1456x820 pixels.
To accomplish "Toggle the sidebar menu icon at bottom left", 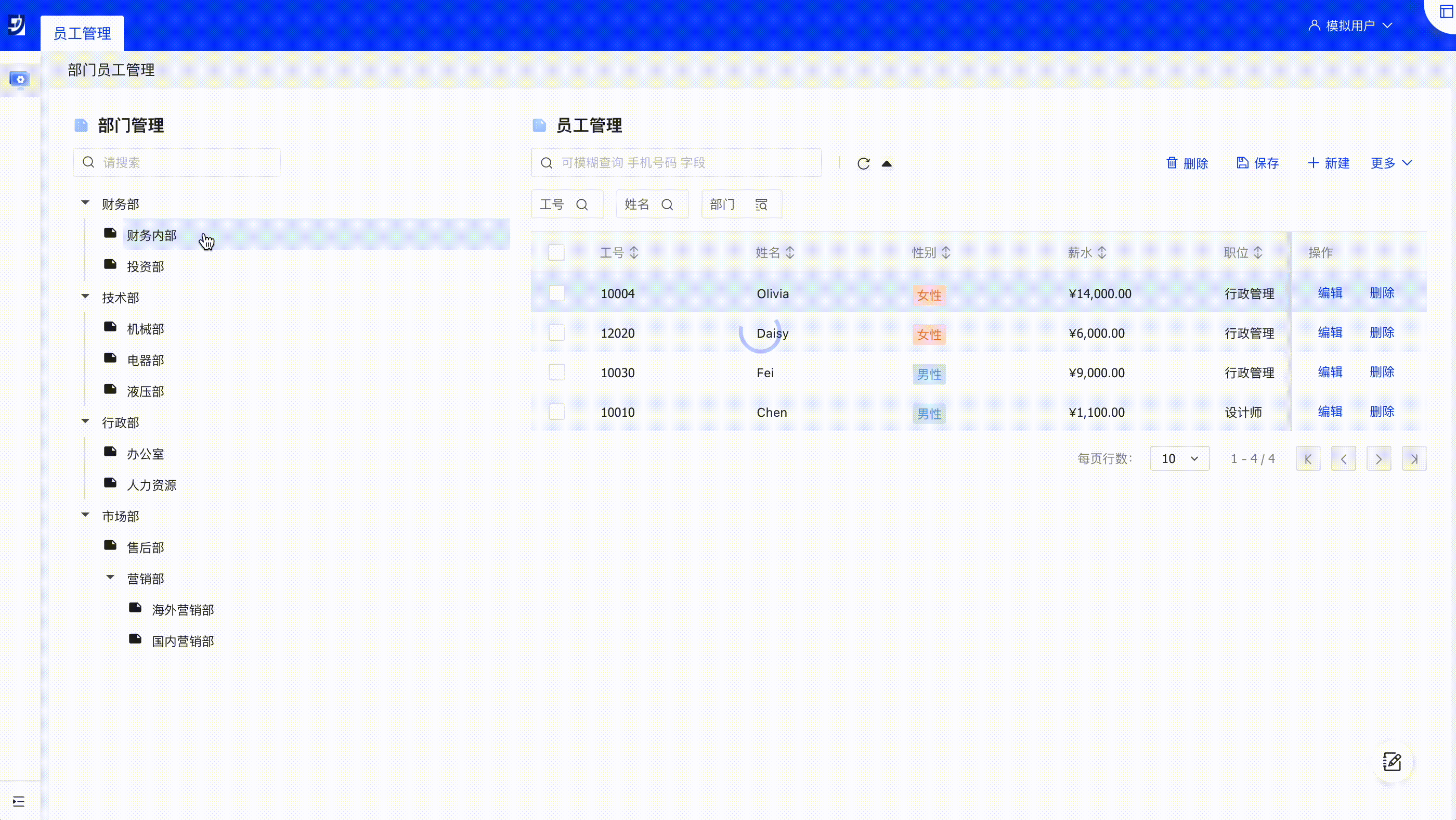I will [x=19, y=801].
